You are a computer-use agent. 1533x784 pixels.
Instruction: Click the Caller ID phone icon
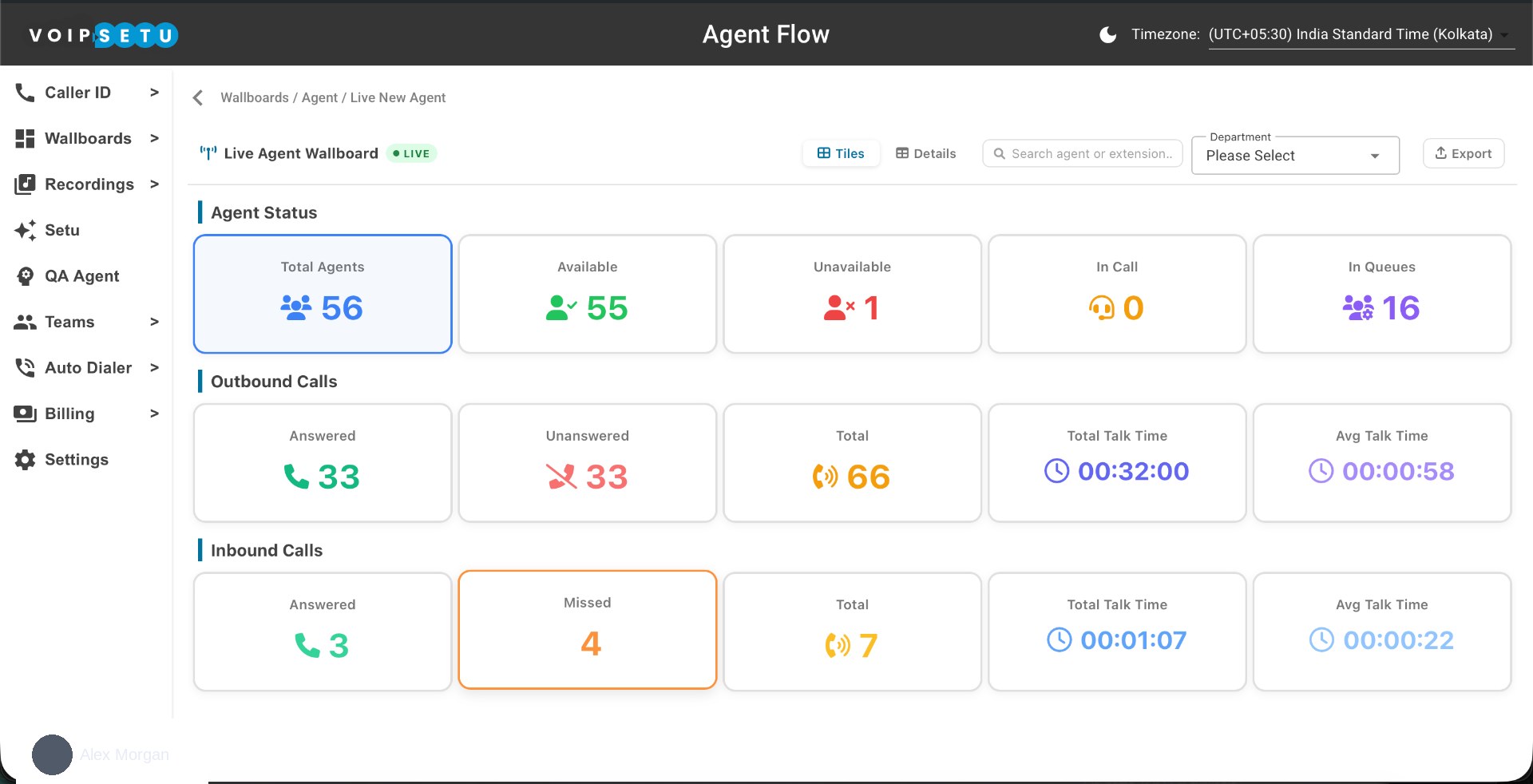(25, 93)
